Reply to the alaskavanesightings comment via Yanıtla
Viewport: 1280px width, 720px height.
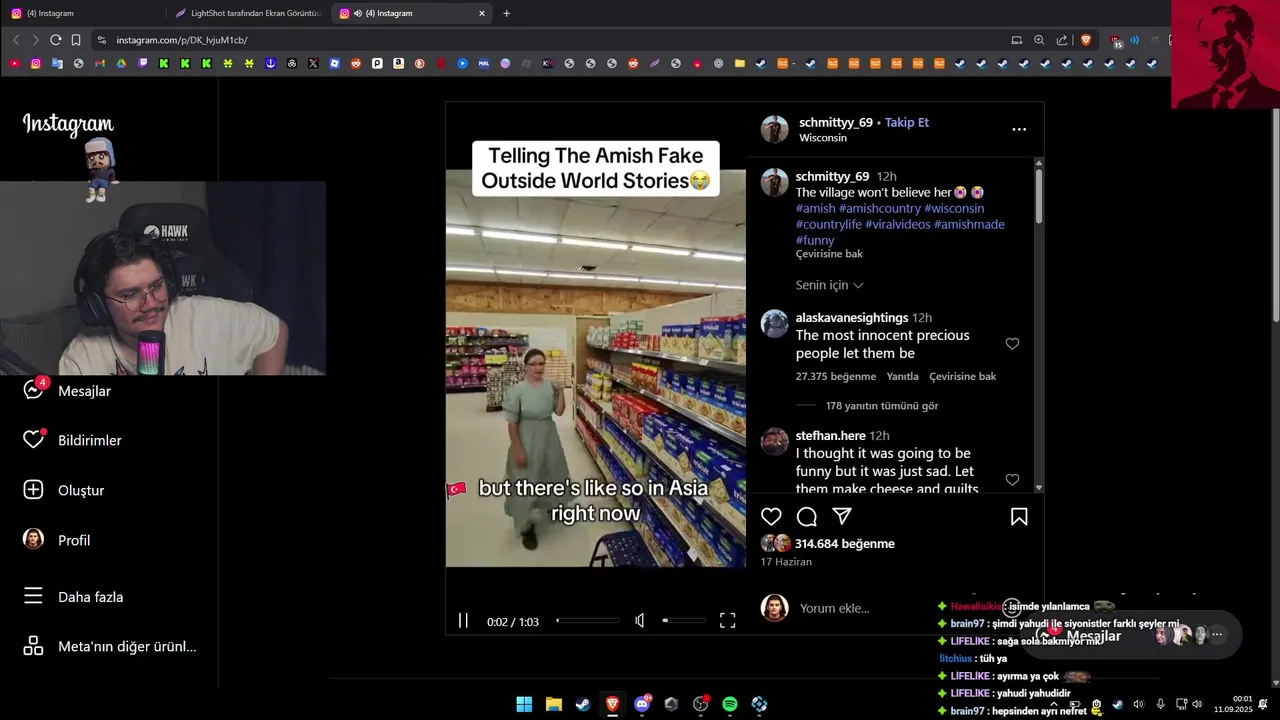903,377
